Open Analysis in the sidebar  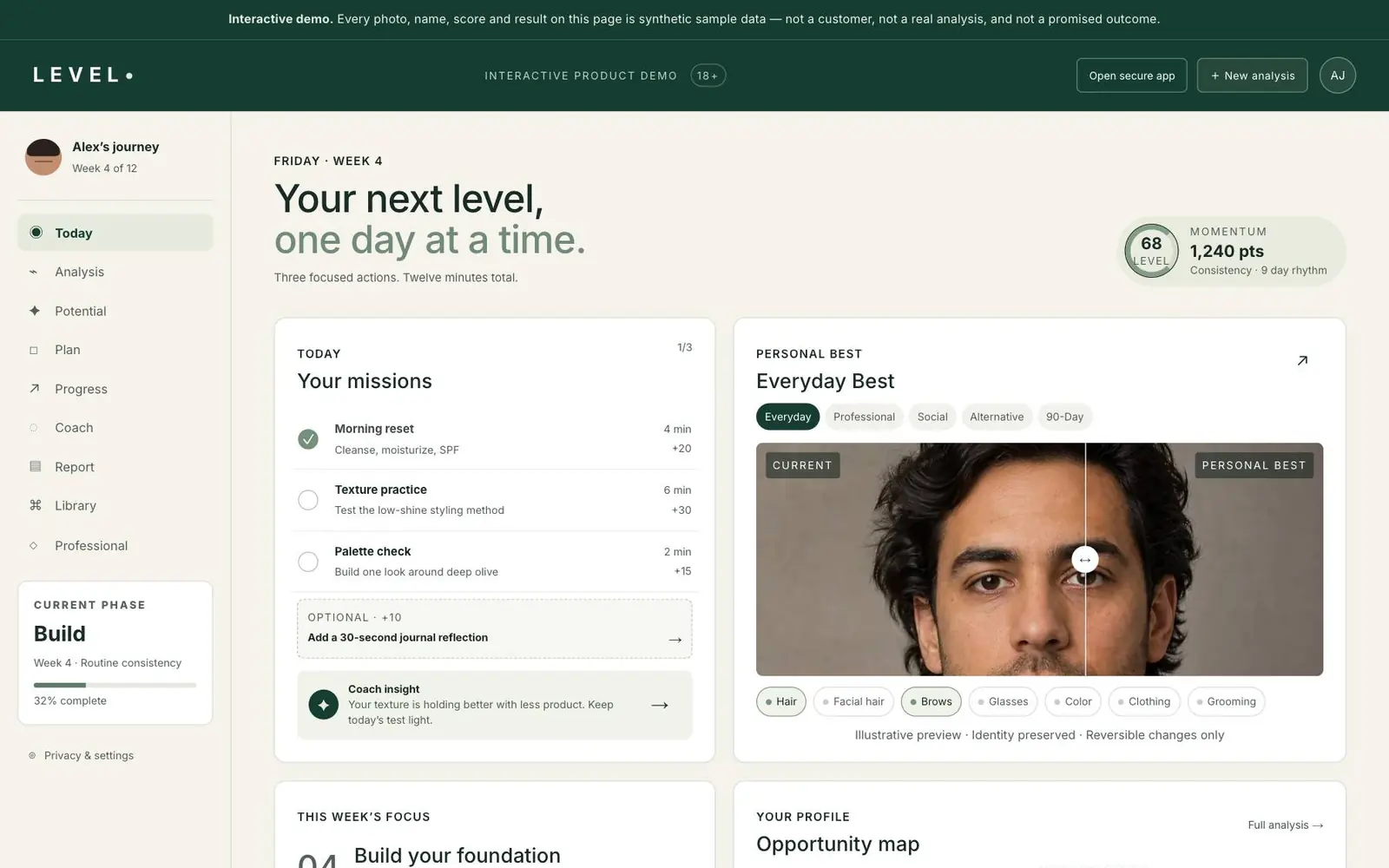[115, 272]
